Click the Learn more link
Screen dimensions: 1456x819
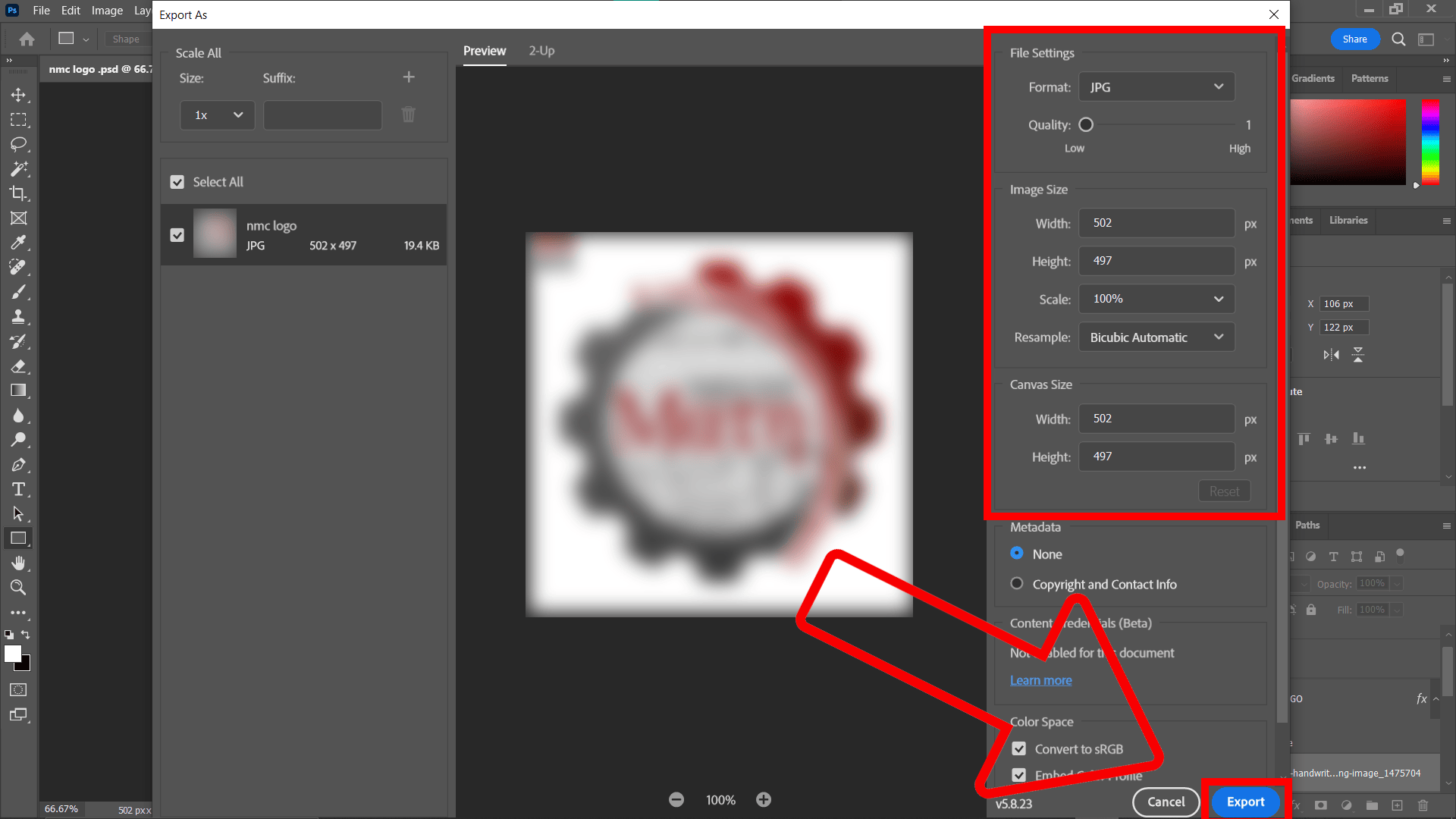coord(1040,680)
